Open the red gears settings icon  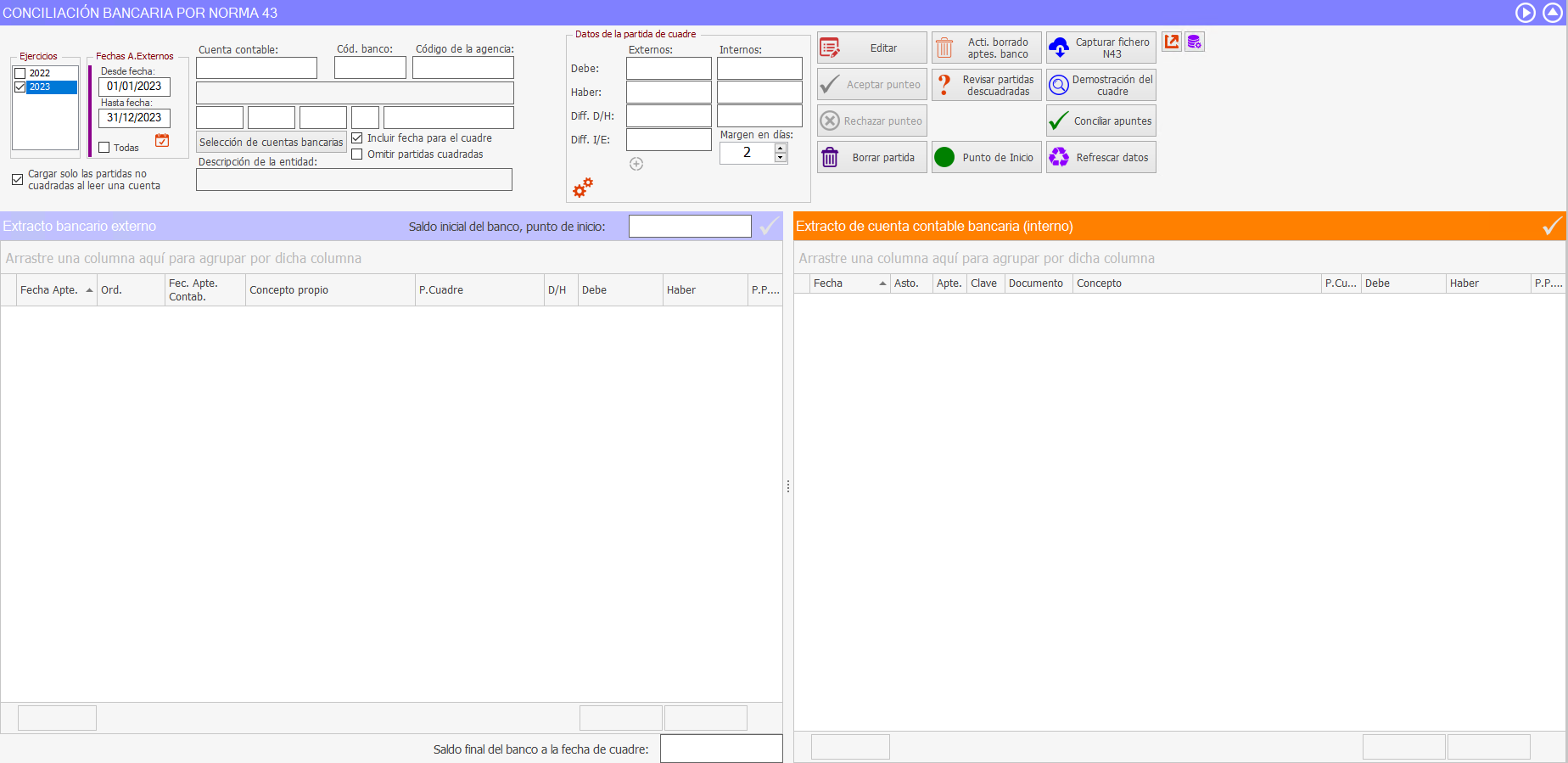click(583, 188)
